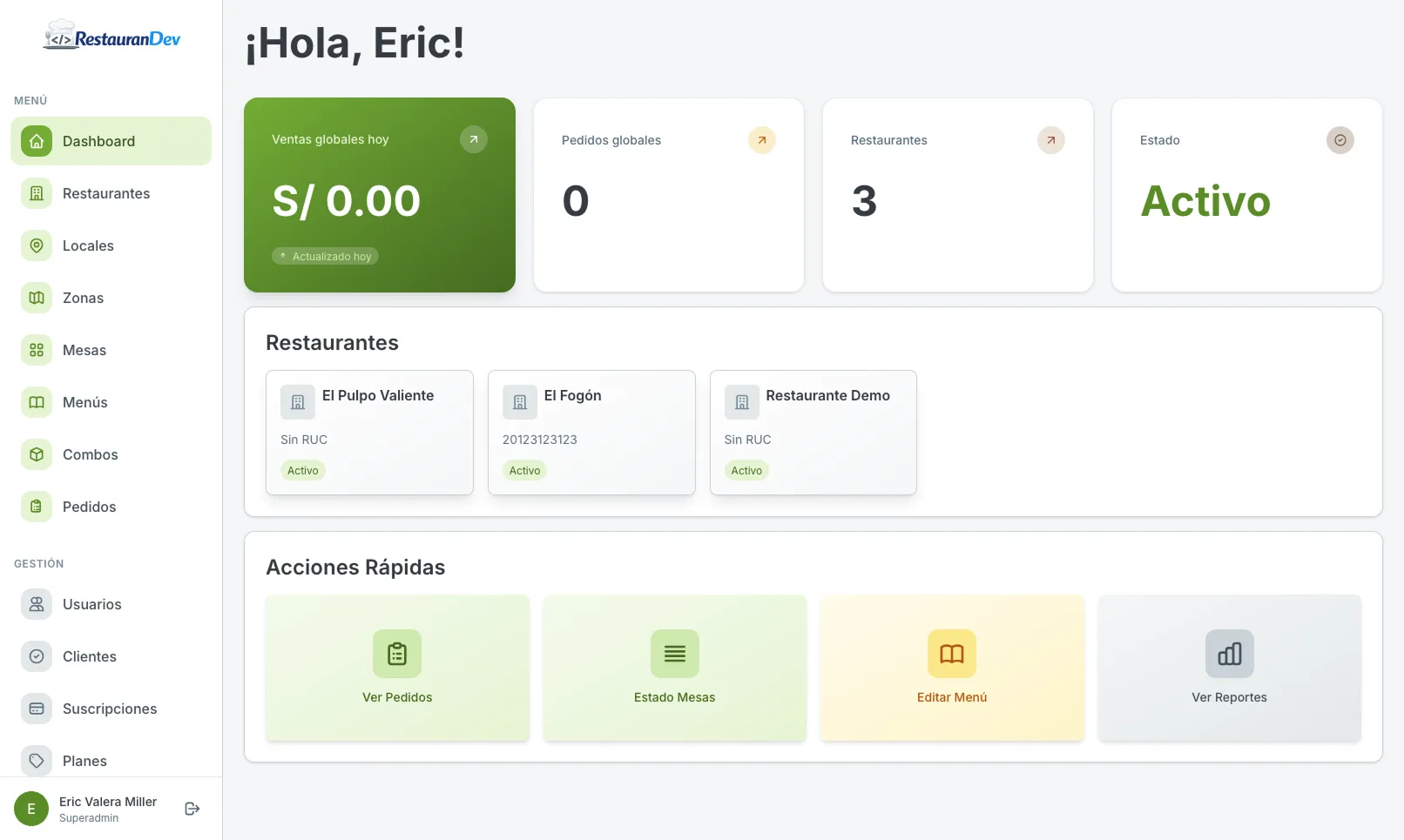Select the Pedidos clipboard icon
Image resolution: width=1404 pixels, height=840 pixels.
click(x=36, y=507)
